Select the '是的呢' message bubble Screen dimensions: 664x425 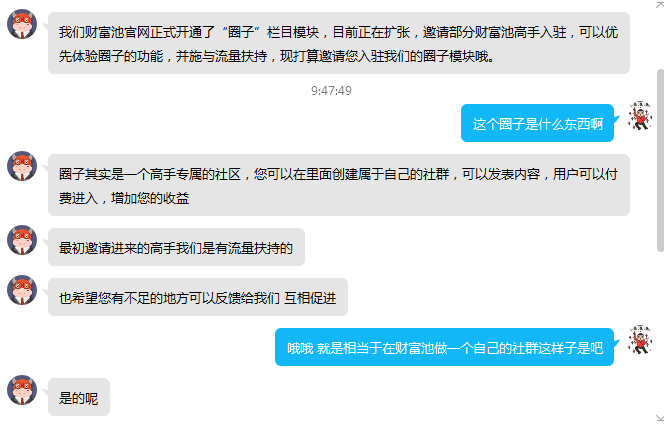(x=79, y=397)
